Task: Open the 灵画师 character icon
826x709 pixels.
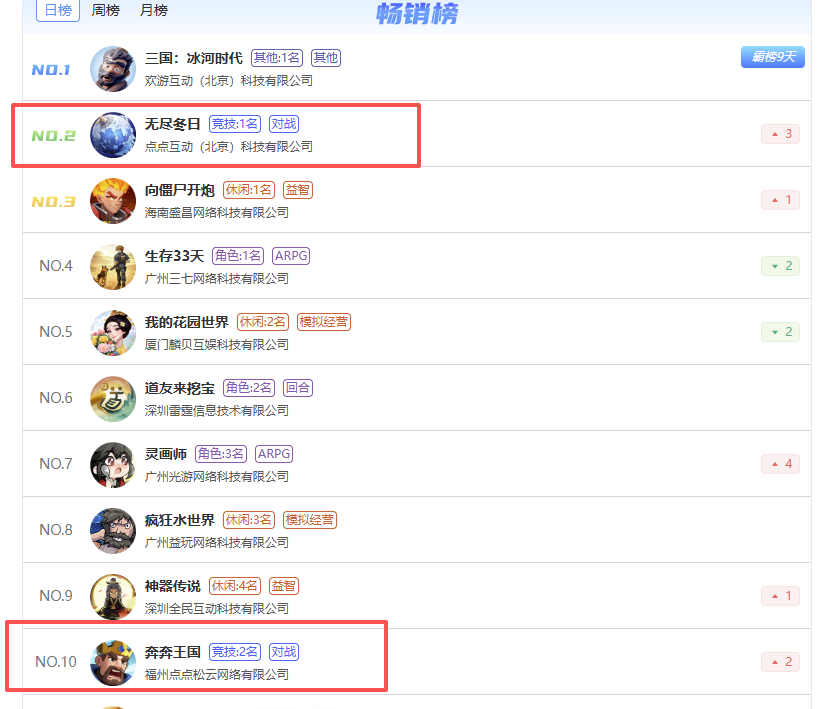Action: (113, 465)
